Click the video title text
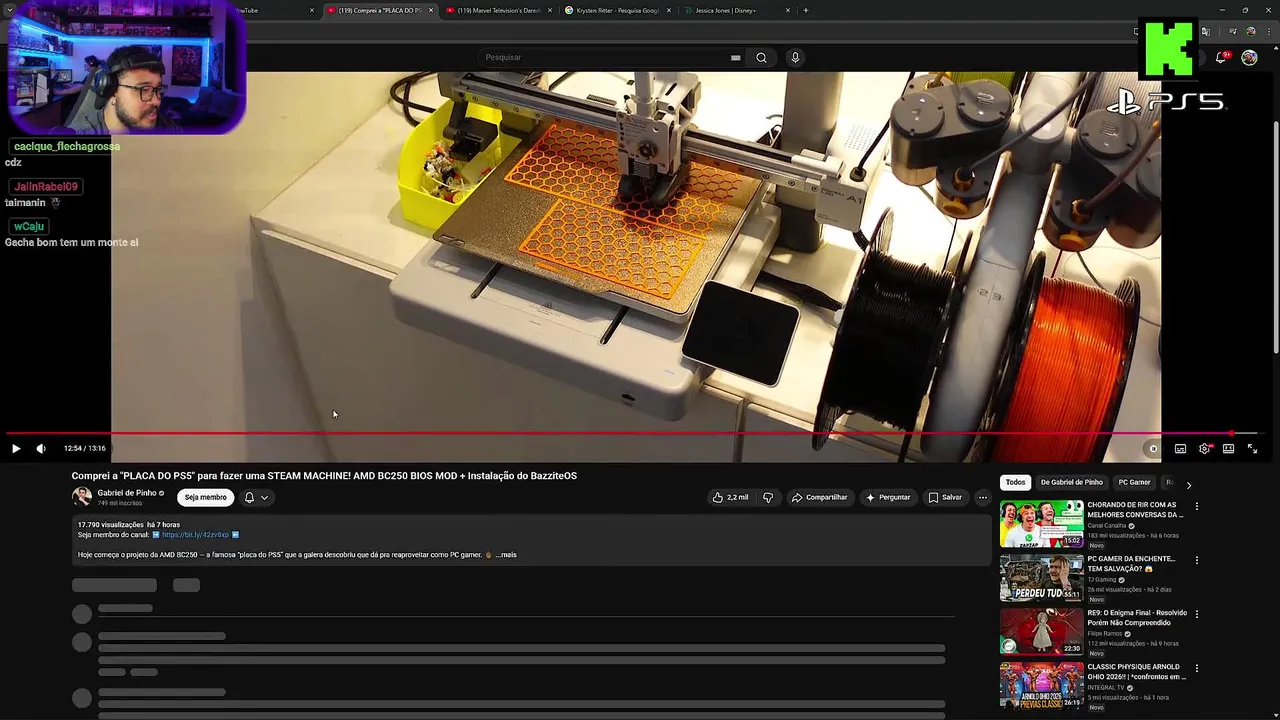Screen dimensions: 1280x720 pos(324,476)
